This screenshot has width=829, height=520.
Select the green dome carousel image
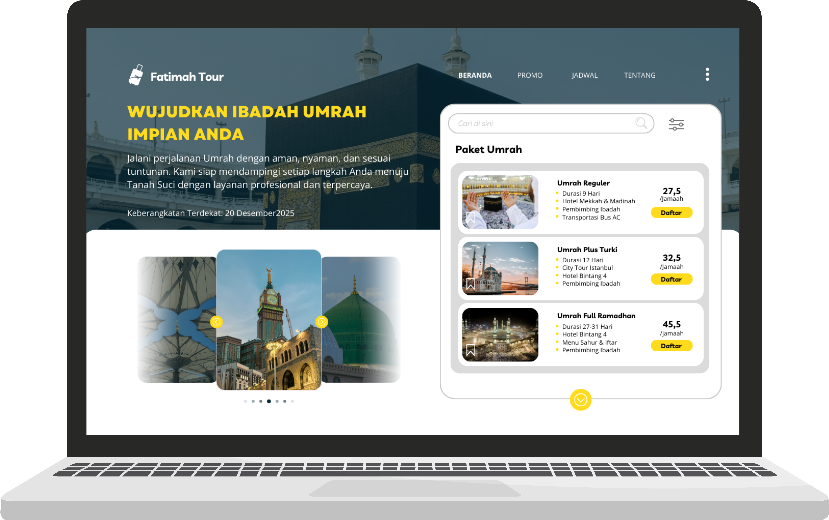click(361, 320)
